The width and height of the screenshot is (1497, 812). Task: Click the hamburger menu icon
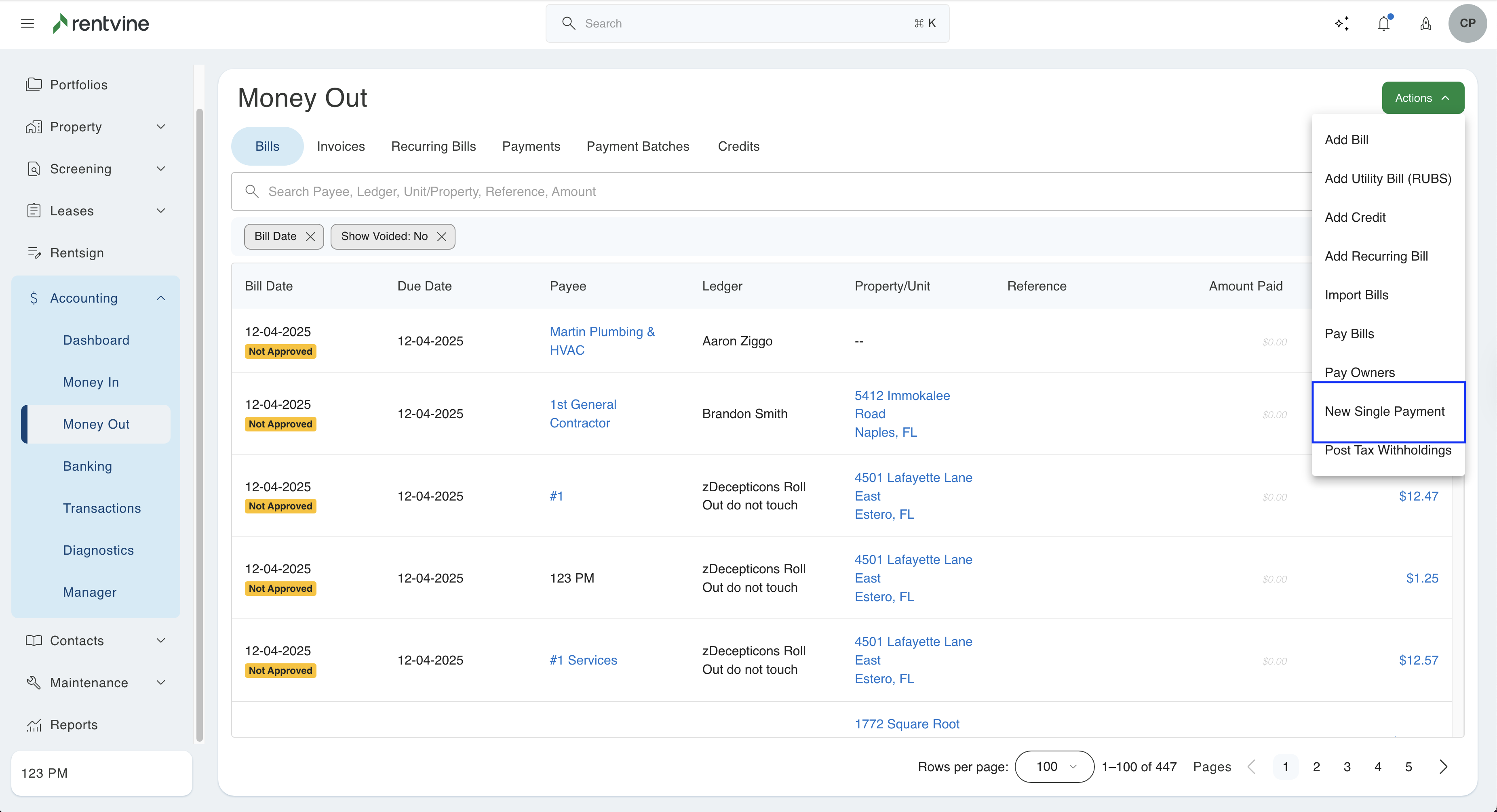pos(27,23)
